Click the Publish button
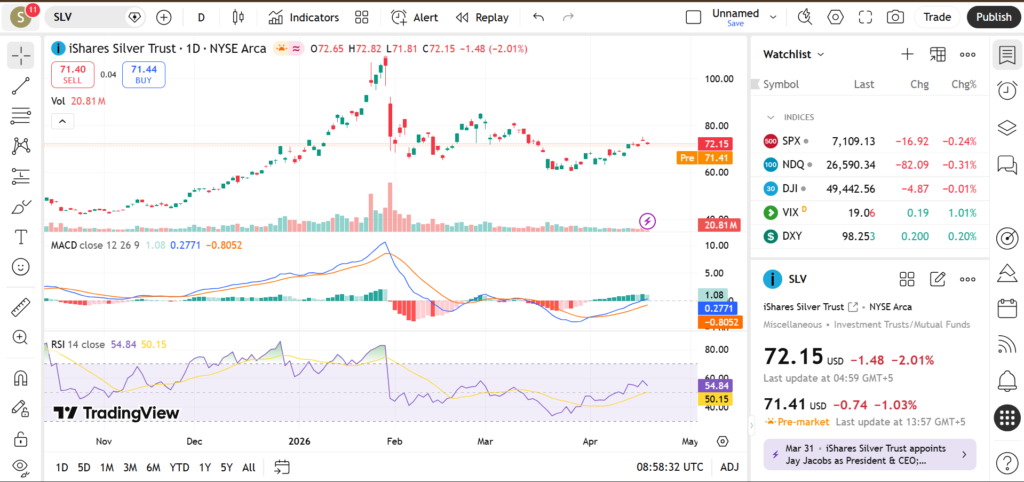 click(x=993, y=17)
